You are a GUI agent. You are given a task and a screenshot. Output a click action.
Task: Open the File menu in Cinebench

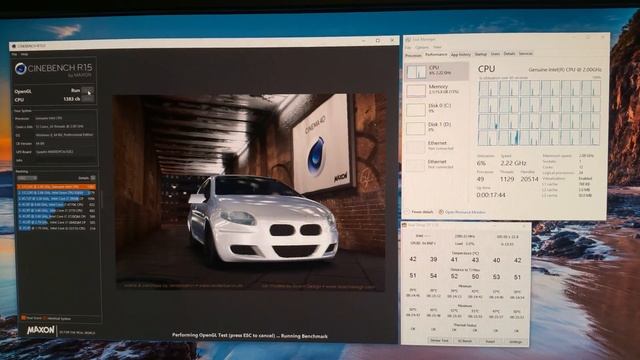coord(14,54)
